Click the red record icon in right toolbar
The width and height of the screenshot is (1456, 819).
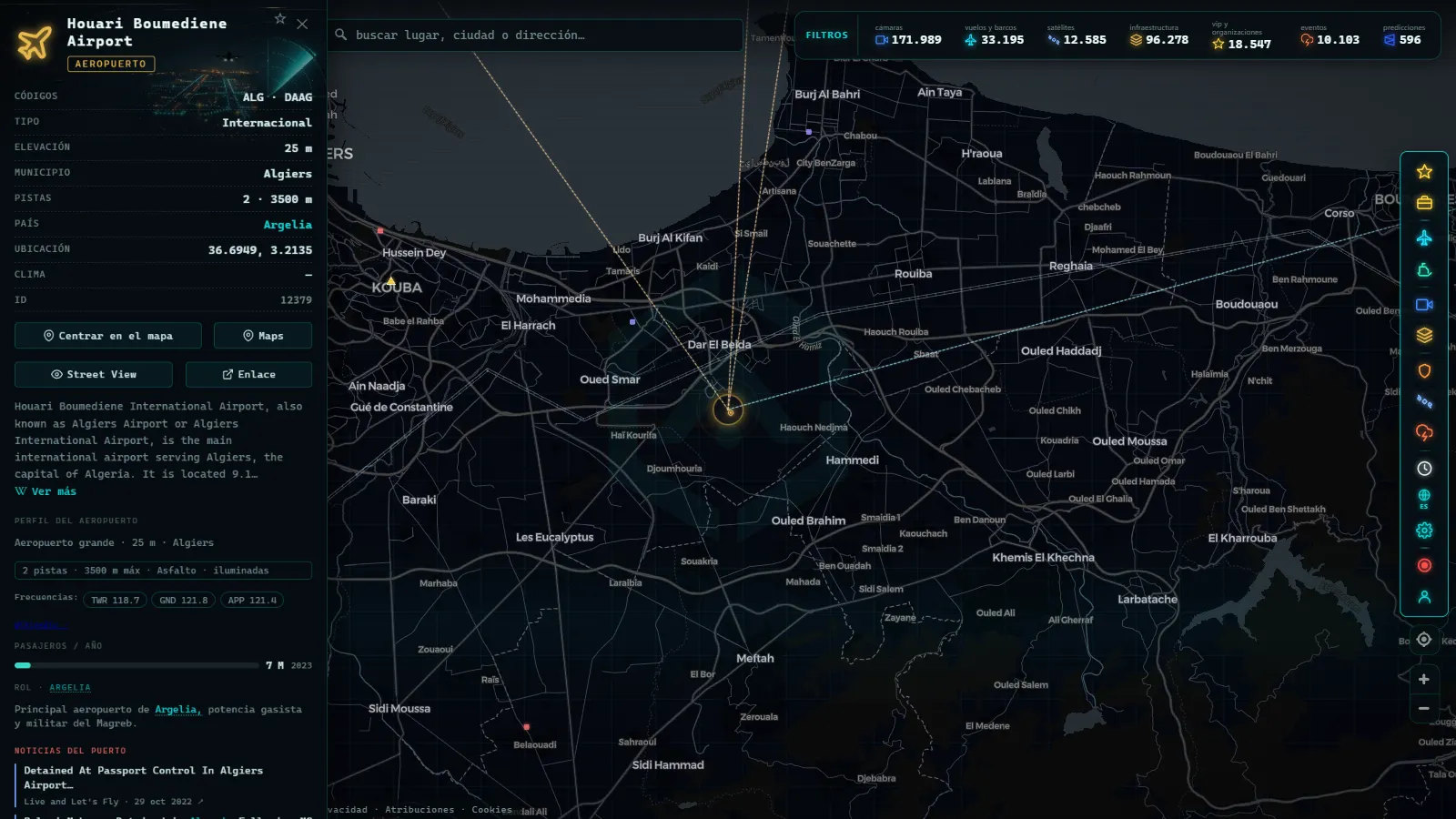pyautogui.click(x=1424, y=565)
